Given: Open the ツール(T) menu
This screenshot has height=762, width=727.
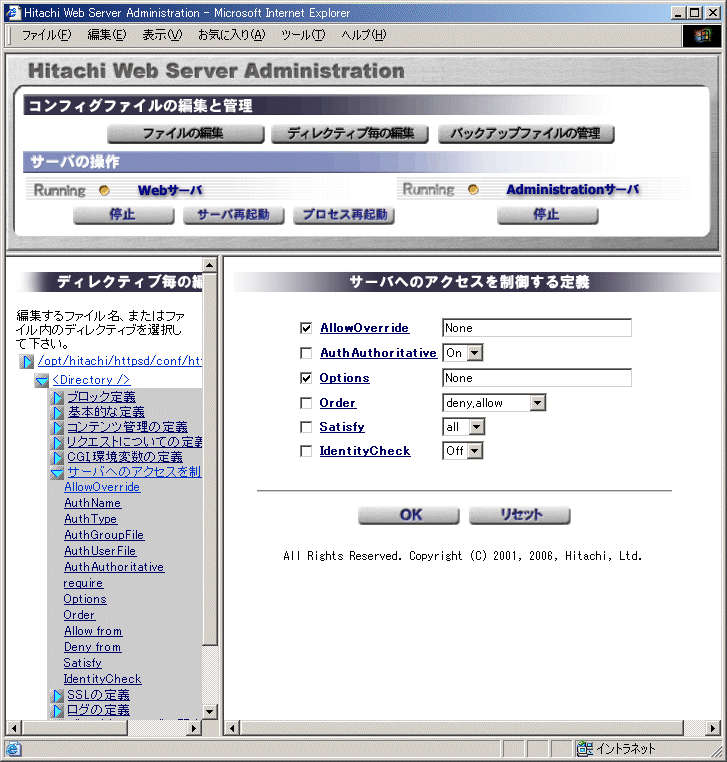Looking at the screenshot, I should pos(303,35).
